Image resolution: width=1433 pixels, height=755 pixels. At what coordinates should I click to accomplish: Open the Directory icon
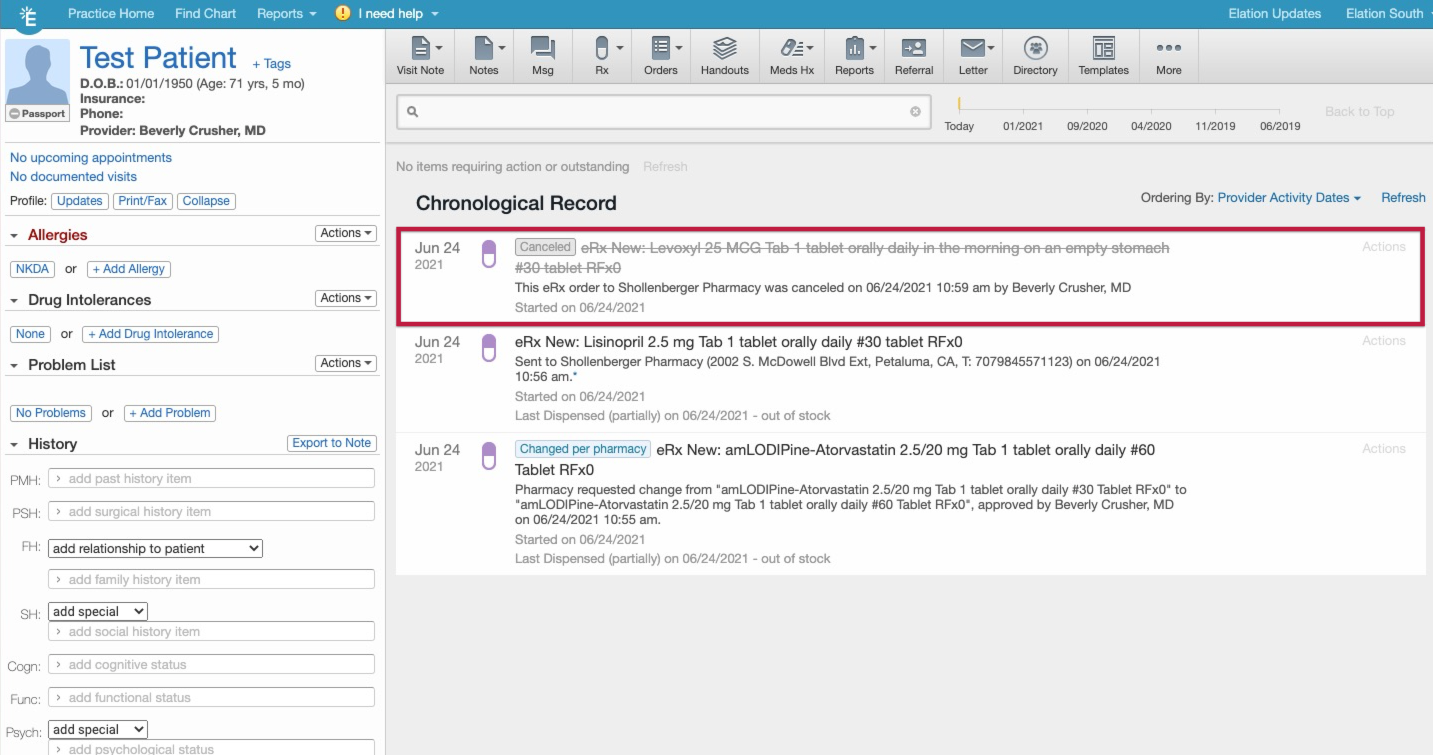click(1035, 48)
